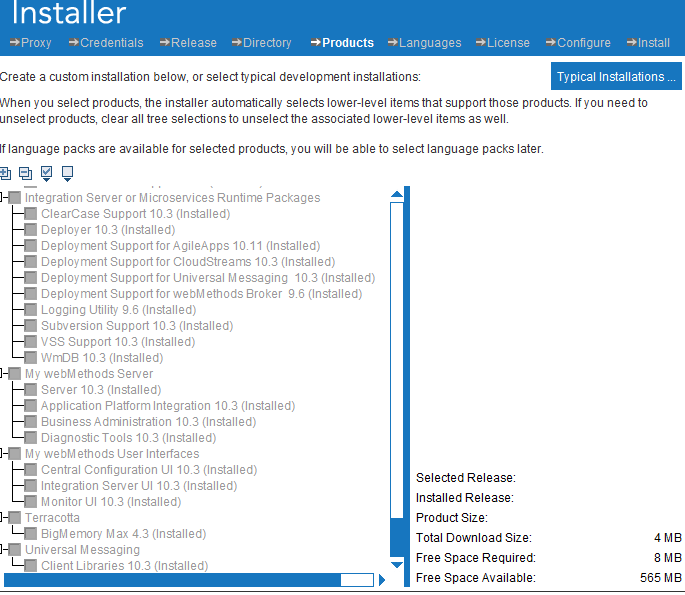Toggle Monitor UI 10.3 checkbox
685x595 pixels.
(31, 502)
